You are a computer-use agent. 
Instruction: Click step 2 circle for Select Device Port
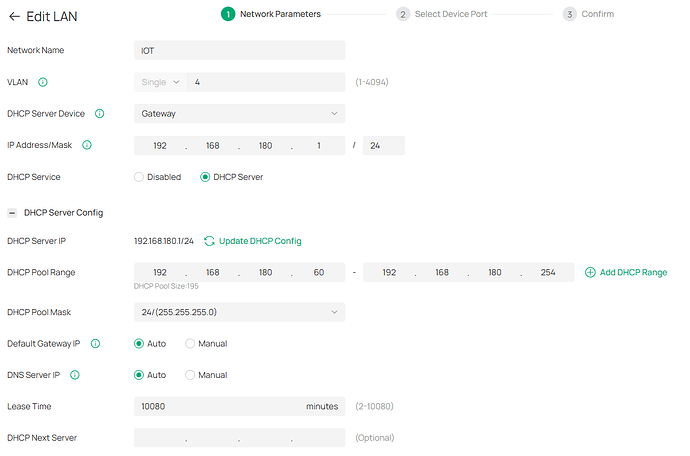[403, 14]
